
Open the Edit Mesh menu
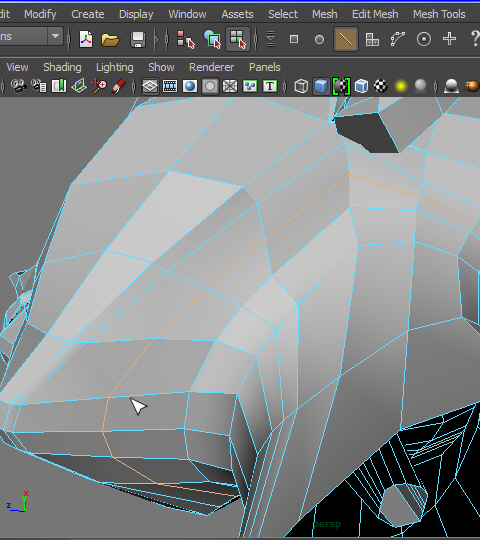pos(375,14)
